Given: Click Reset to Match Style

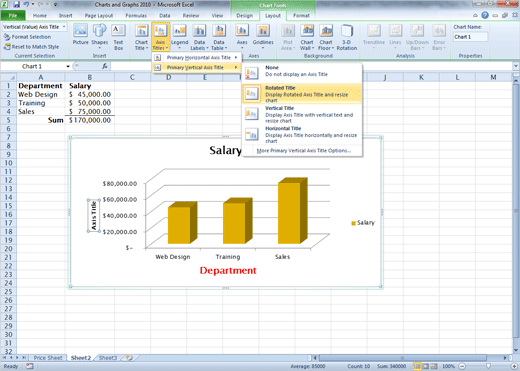Looking at the screenshot, I should pos(31,47).
